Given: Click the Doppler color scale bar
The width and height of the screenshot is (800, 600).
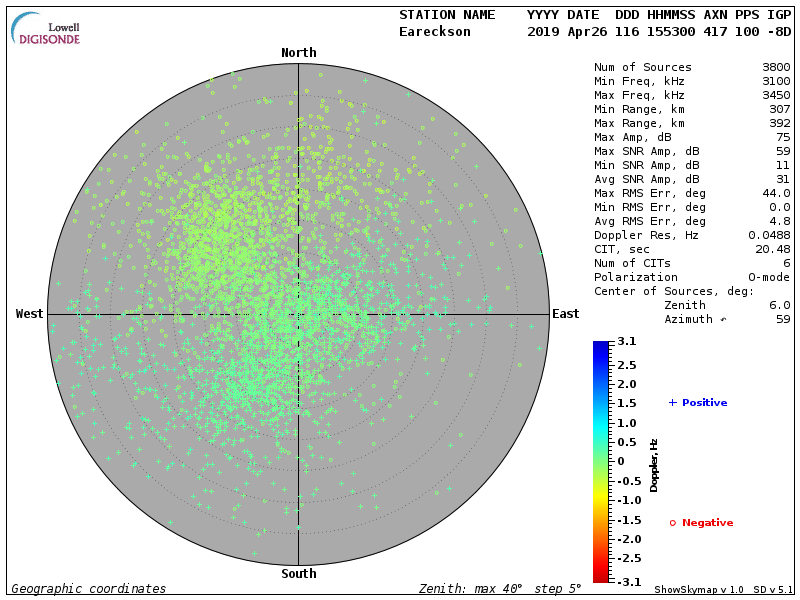Looking at the screenshot, I should 601,461.
